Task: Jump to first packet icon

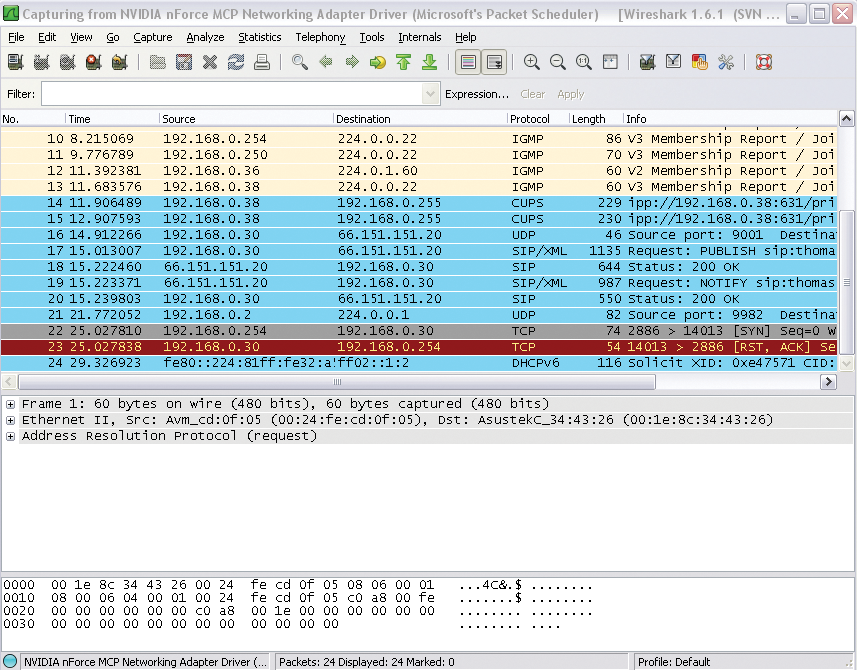Action: (x=404, y=62)
